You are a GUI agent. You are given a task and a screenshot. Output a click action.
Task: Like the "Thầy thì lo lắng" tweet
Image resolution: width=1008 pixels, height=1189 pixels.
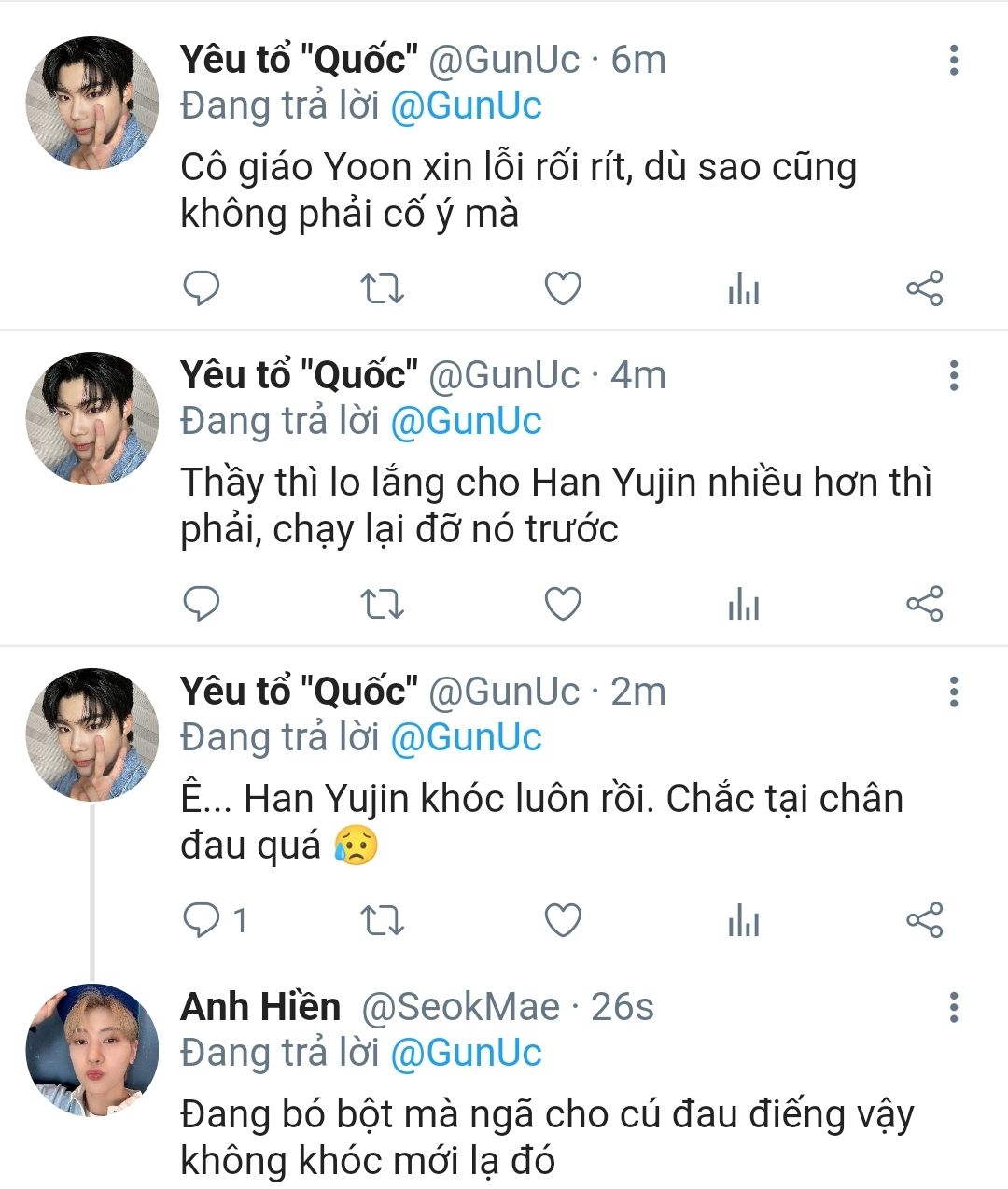[563, 605]
